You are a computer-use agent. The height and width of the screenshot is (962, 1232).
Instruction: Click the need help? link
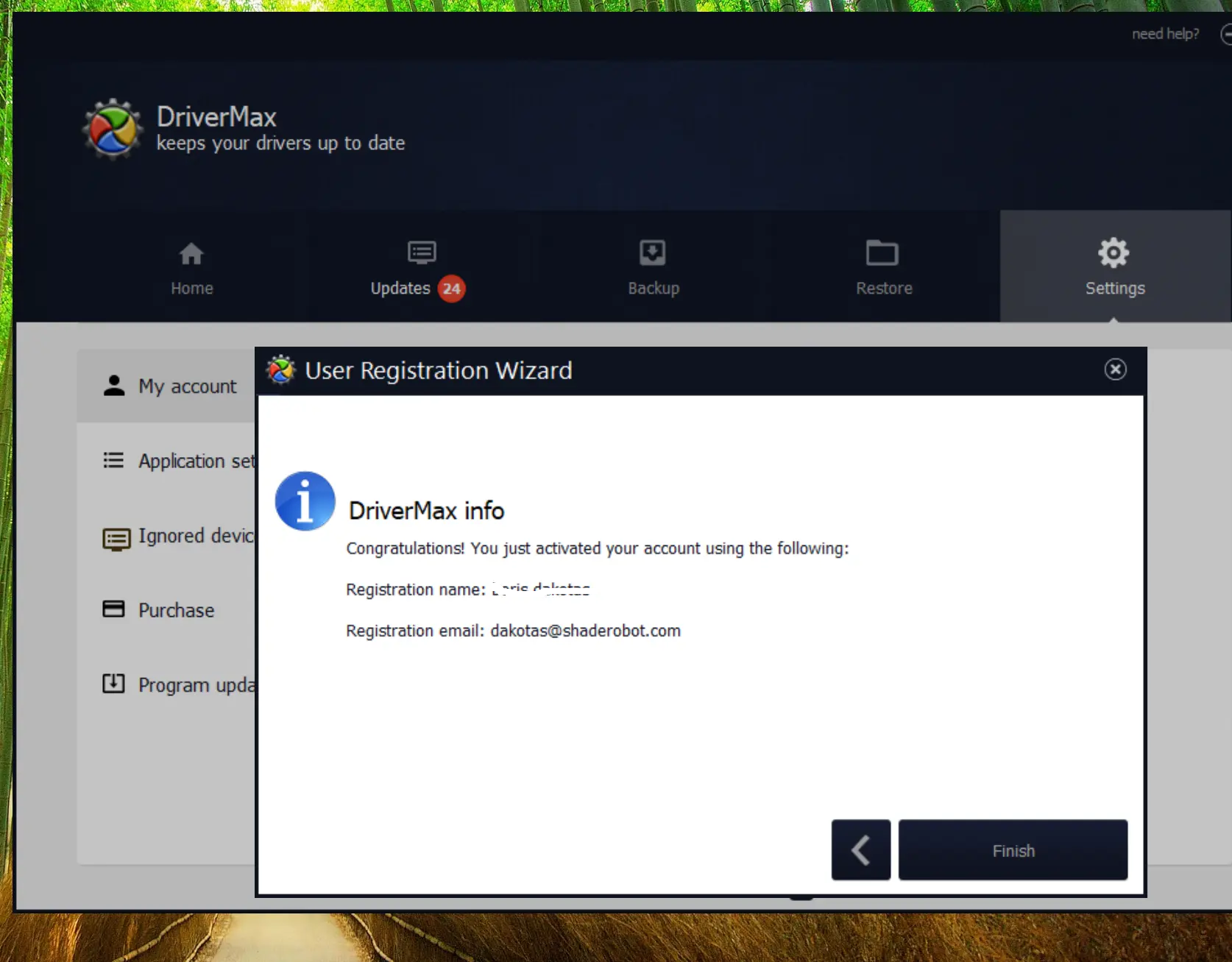pyautogui.click(x=1165, y=34)
